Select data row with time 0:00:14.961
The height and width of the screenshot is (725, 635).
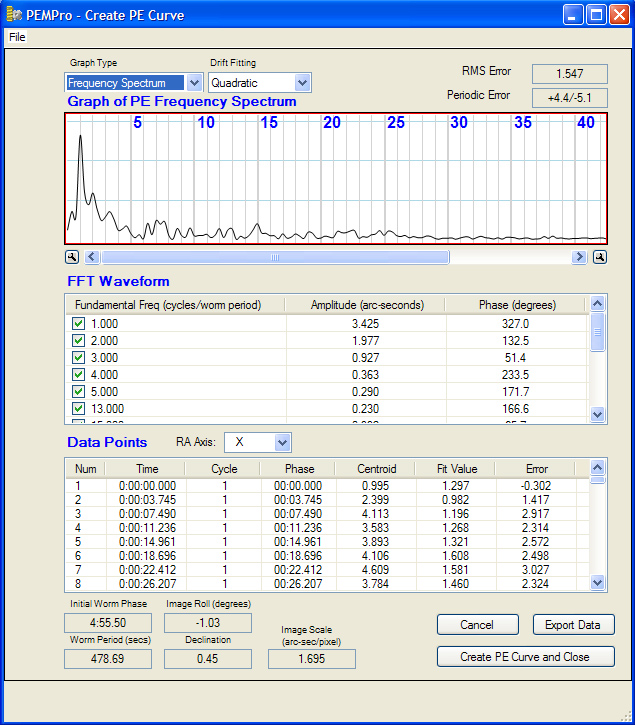tap(327, 542)
